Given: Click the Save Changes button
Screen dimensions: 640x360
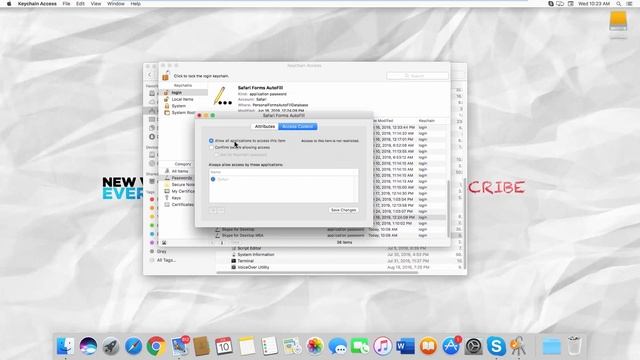Looking at the screenshot, I should click(343, 210).
